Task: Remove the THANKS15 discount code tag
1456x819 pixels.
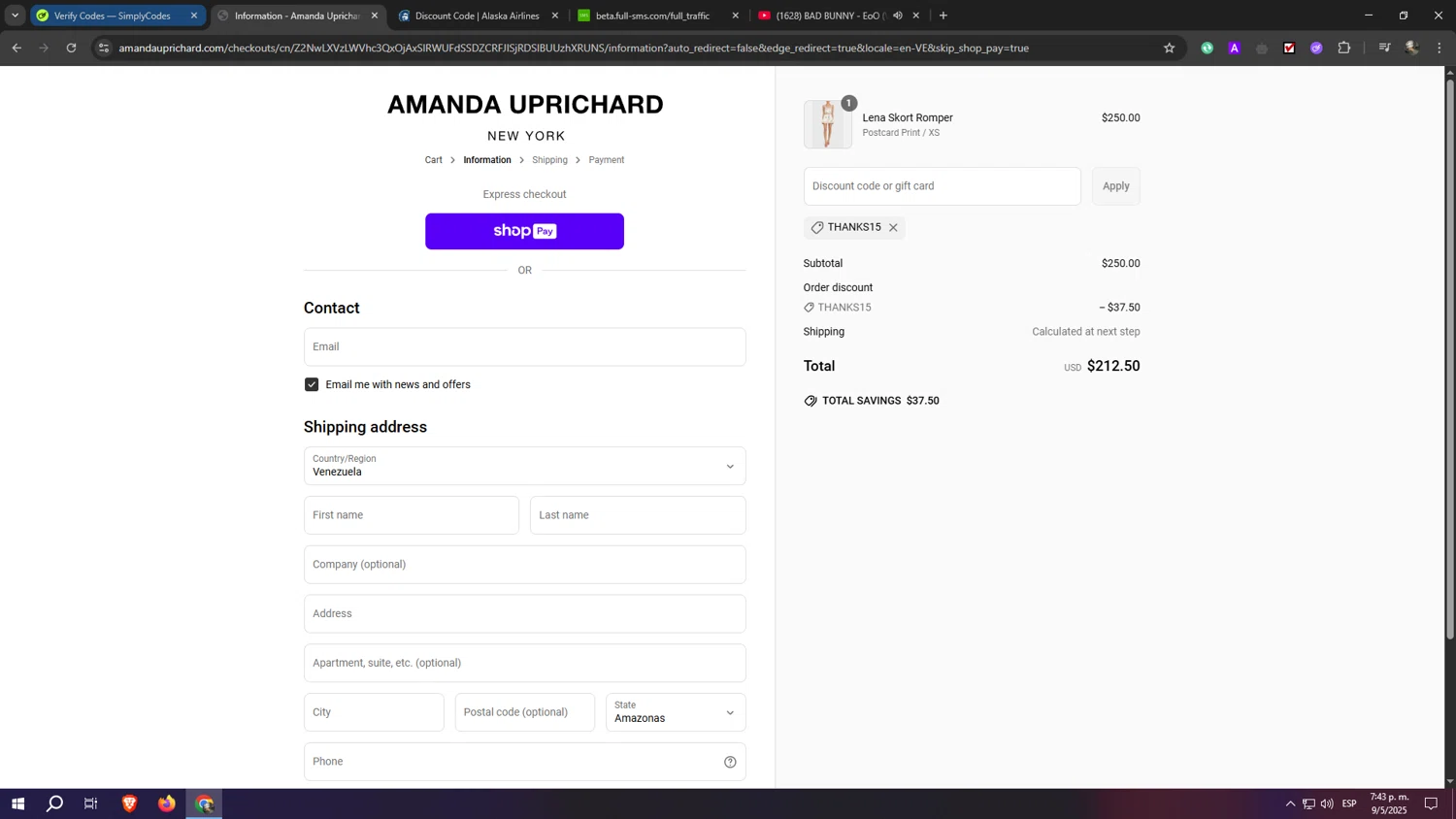Action: click(893, 227)
